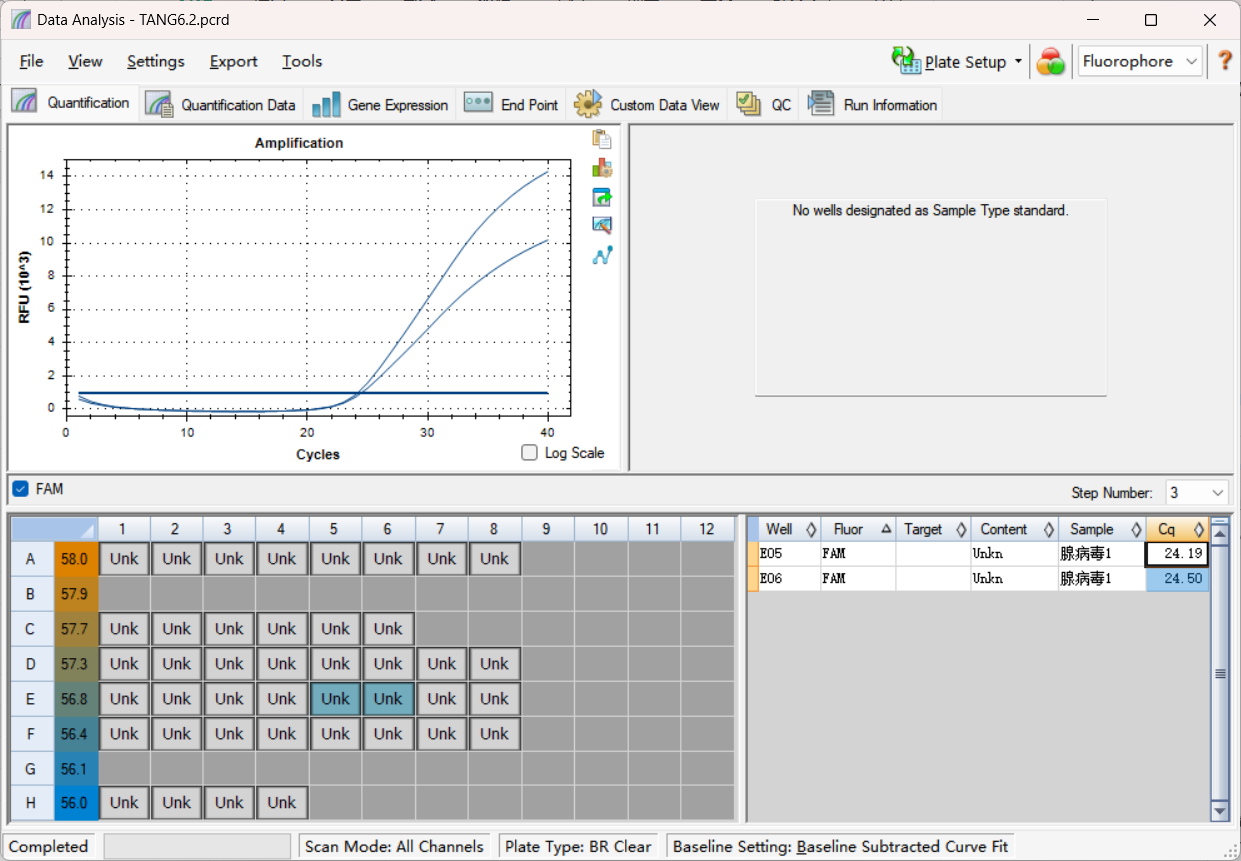The image size is (1241, 861).
Task: Open the File menu
Action: pos(32,61)
